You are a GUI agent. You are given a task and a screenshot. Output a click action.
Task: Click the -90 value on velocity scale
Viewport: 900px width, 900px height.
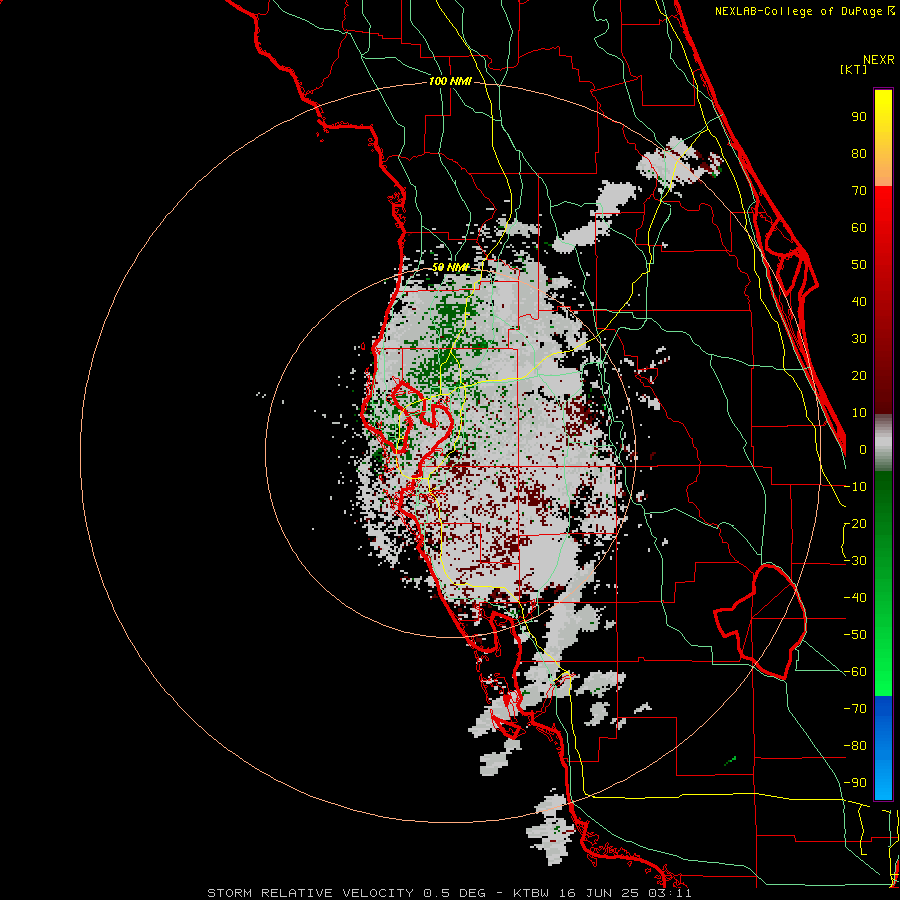pos(855,783)
